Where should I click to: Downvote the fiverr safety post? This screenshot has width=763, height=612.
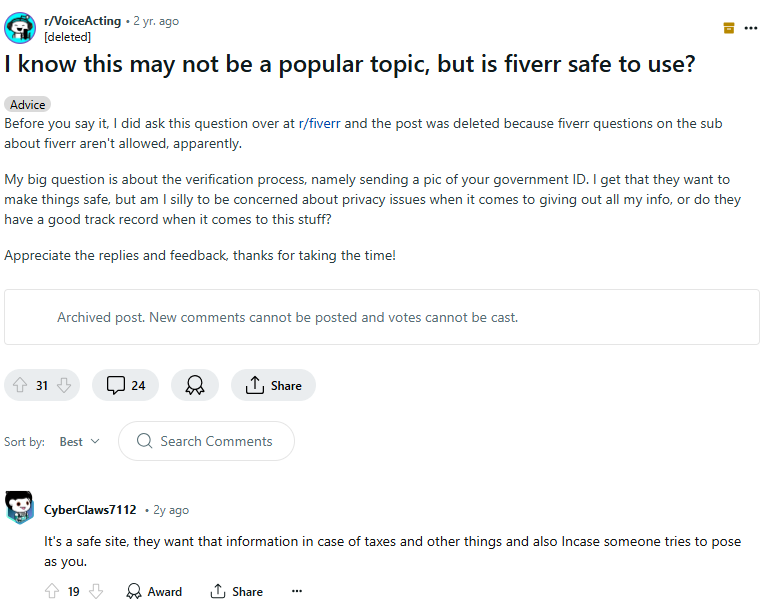coord(64,386)
